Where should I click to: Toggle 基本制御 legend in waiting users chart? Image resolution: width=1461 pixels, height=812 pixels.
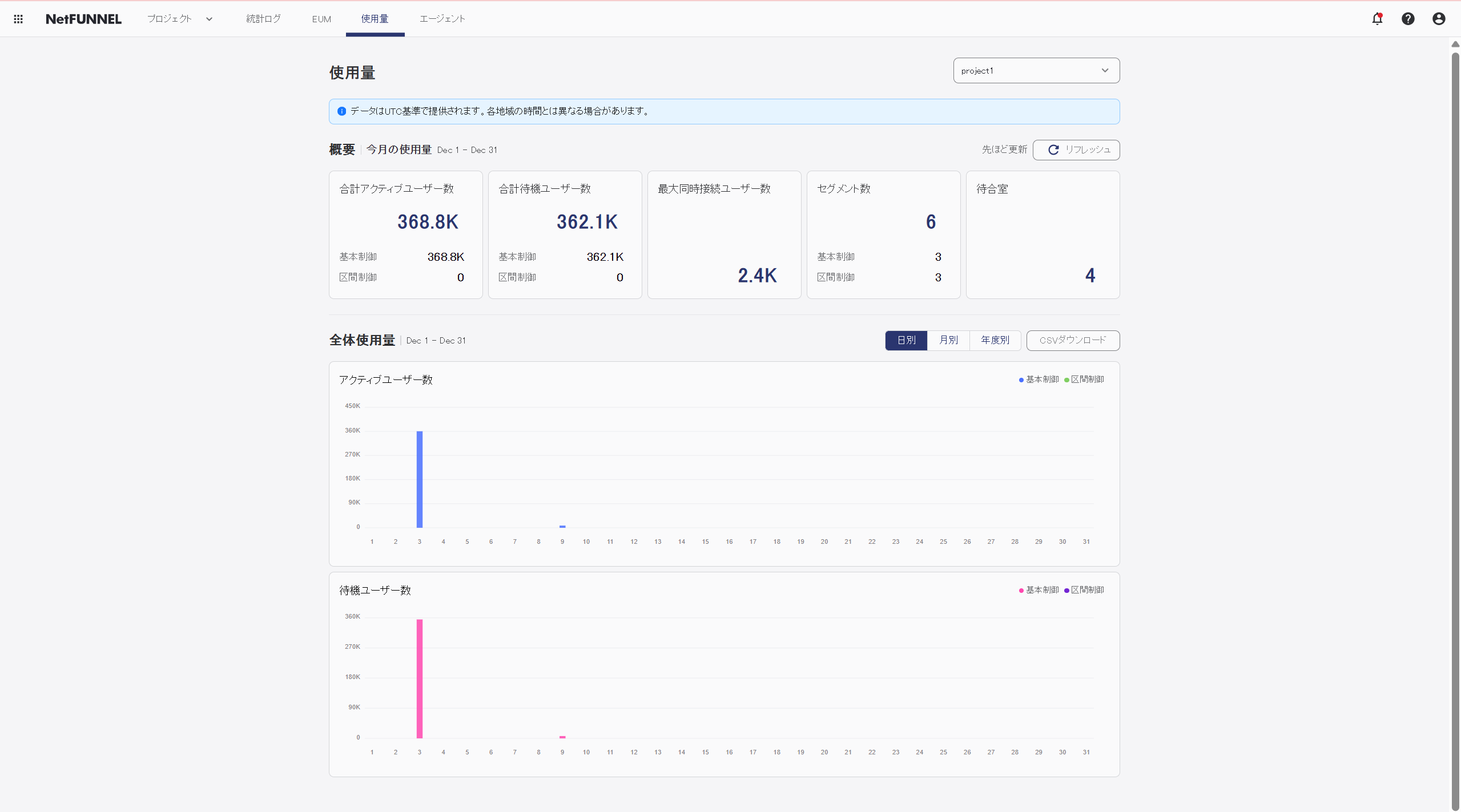tap(1039, 590)
